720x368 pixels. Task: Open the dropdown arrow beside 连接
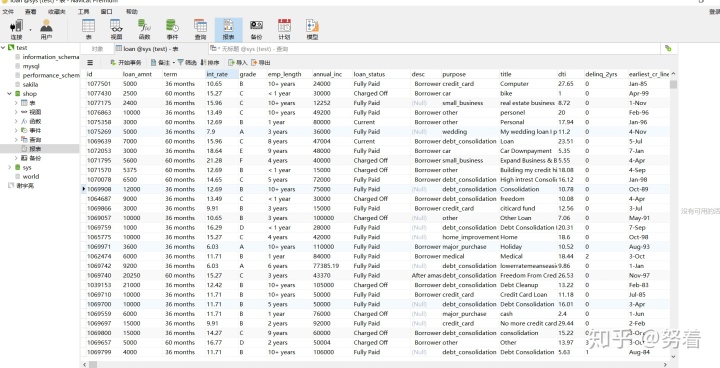tap(30, 29)
